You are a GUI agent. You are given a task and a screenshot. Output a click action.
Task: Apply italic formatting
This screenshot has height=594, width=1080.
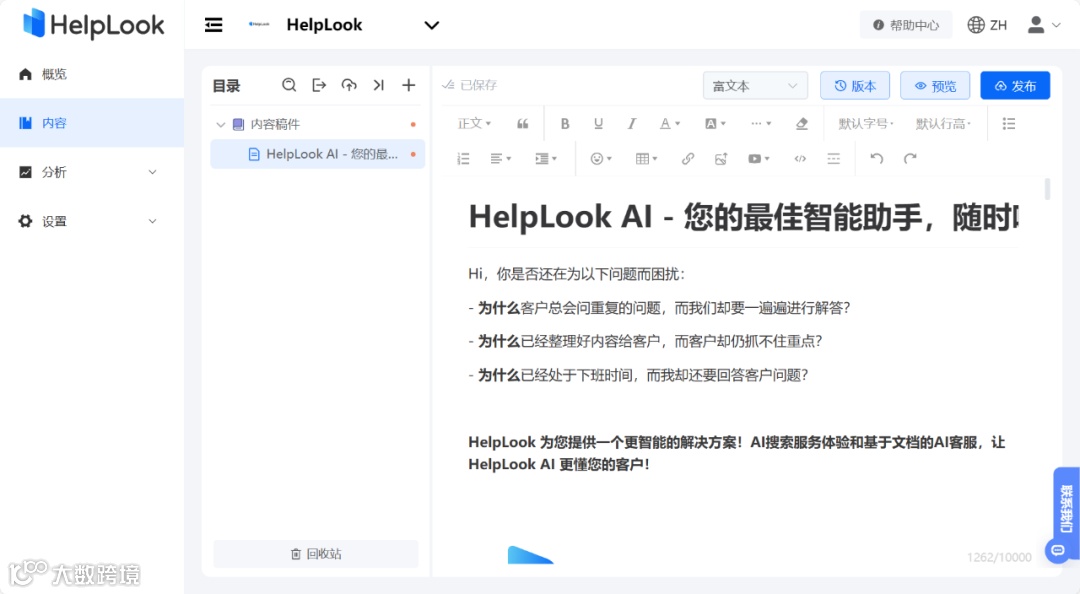click(631, 123)
